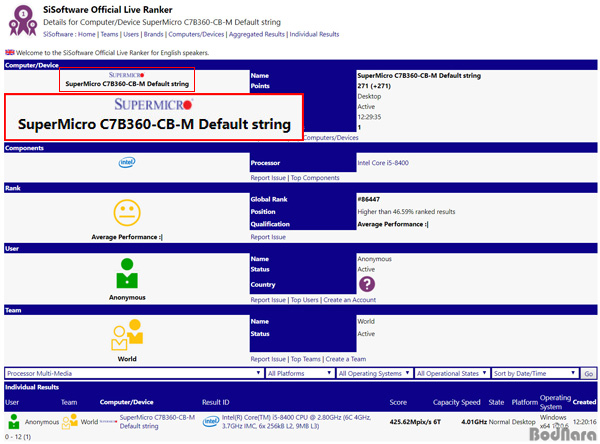600x444 pixels.
Task: Click the yellow World team icon
Action: pyautogui.click(x=127, y=335)
